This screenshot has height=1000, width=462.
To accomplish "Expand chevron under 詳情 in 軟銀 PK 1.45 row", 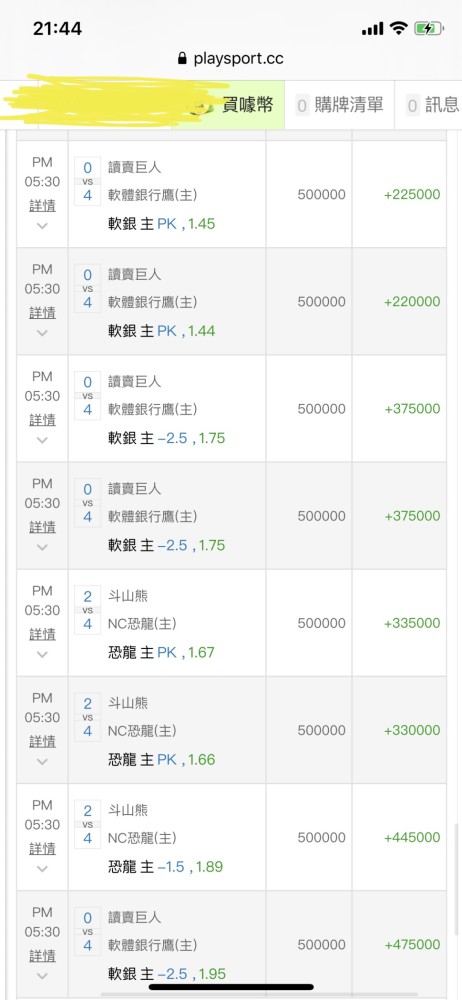I will (42, 225).
